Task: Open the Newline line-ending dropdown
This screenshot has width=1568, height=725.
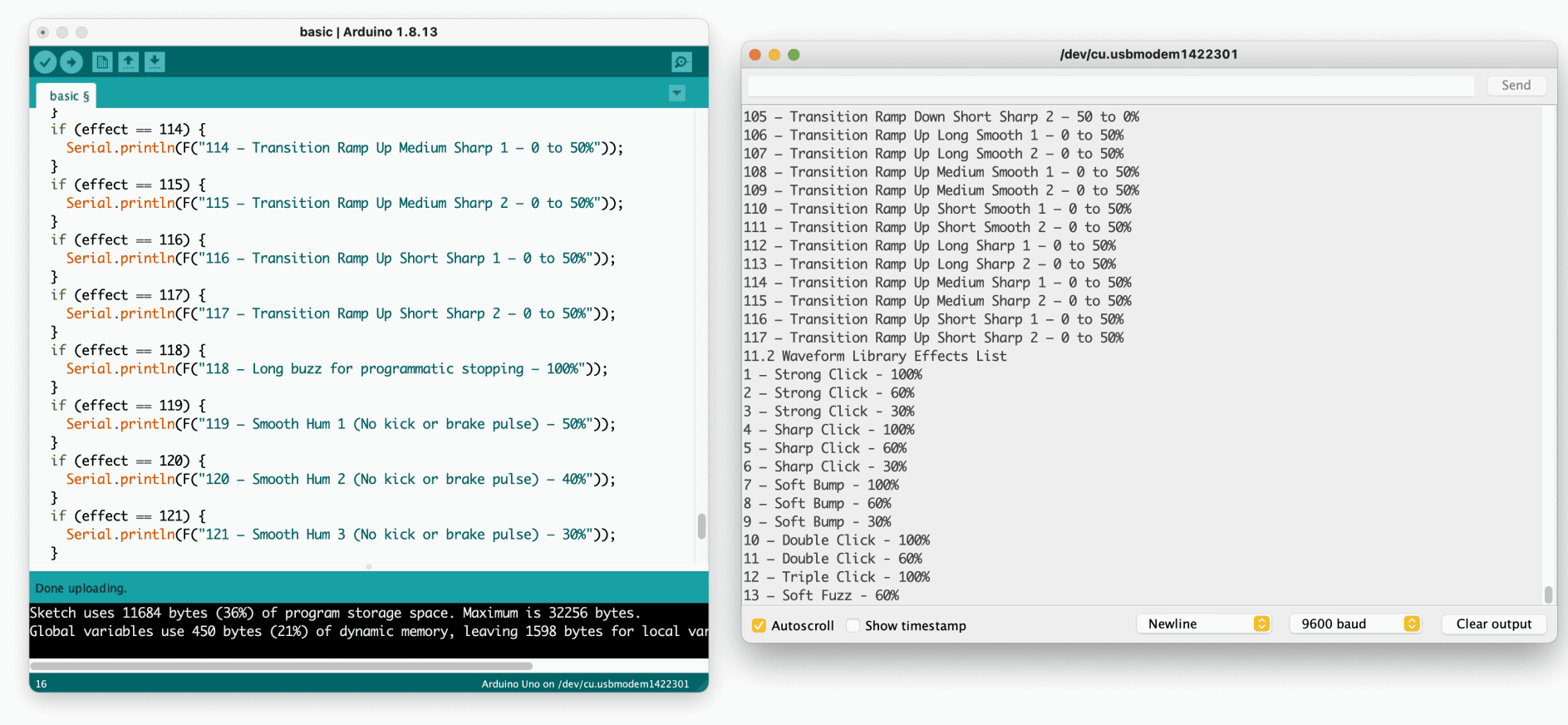Action: pyautogui.click(x=1203, y=624)
